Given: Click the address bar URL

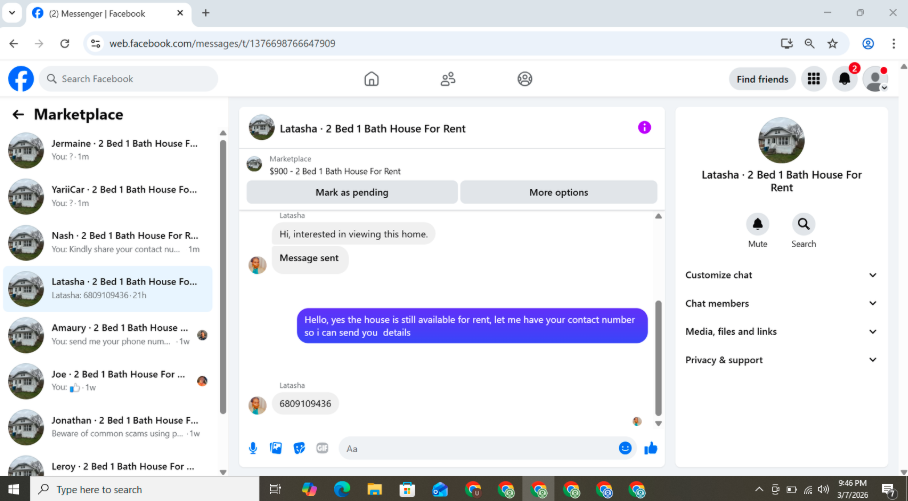Looking at the screenshot, I should tap(222, 43).
